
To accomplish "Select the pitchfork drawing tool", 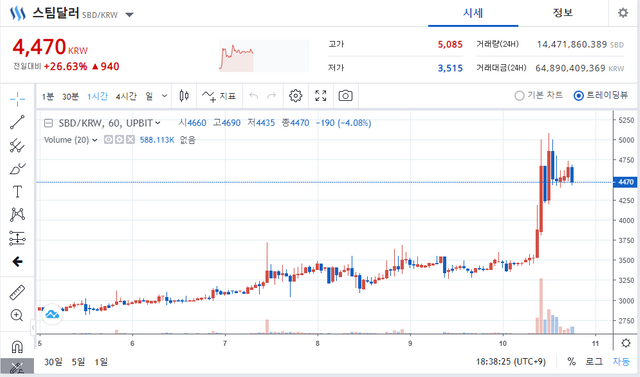I will click(17, 145).
